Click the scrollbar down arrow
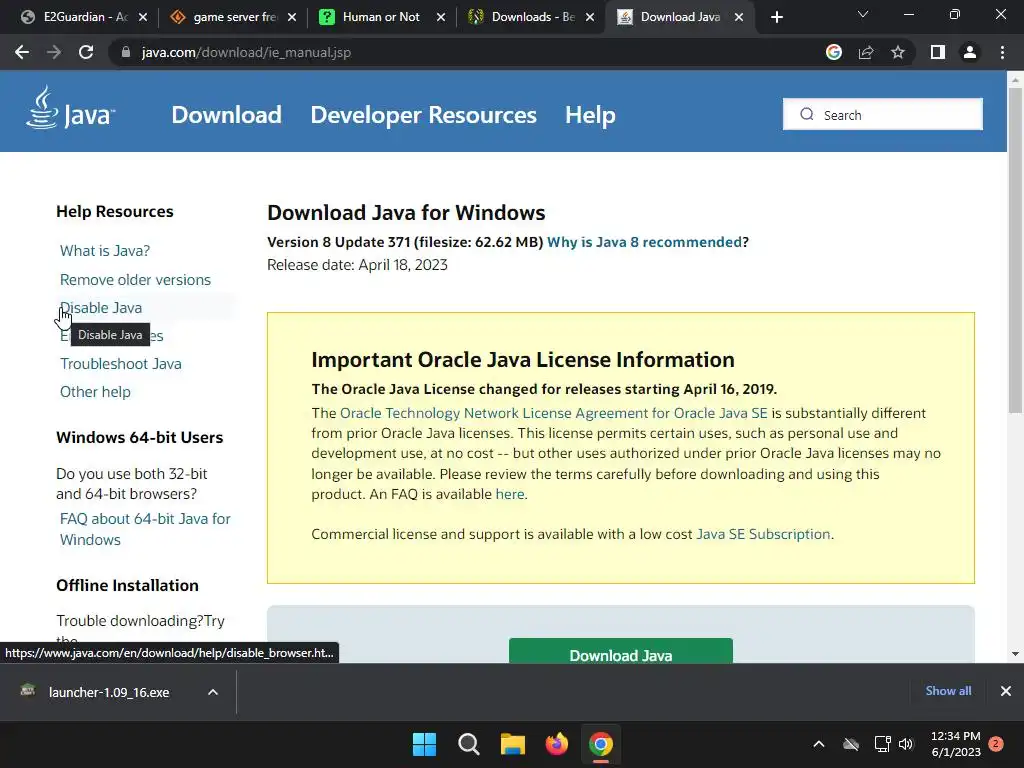This screenshot has height=768, width=1024. pyautogui.click(x=1015, y=654)
